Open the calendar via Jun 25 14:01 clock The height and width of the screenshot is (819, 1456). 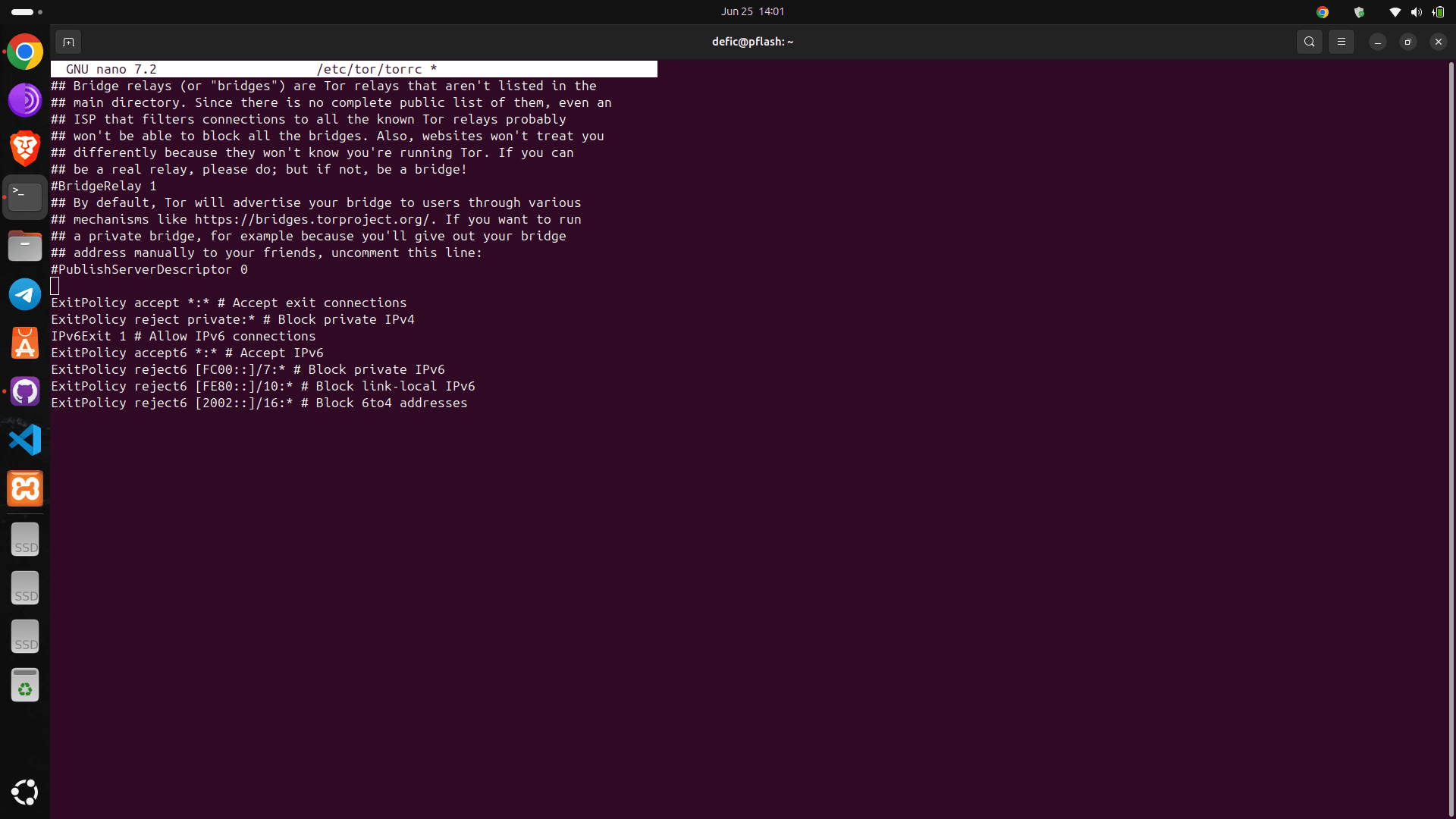(752, 11)
